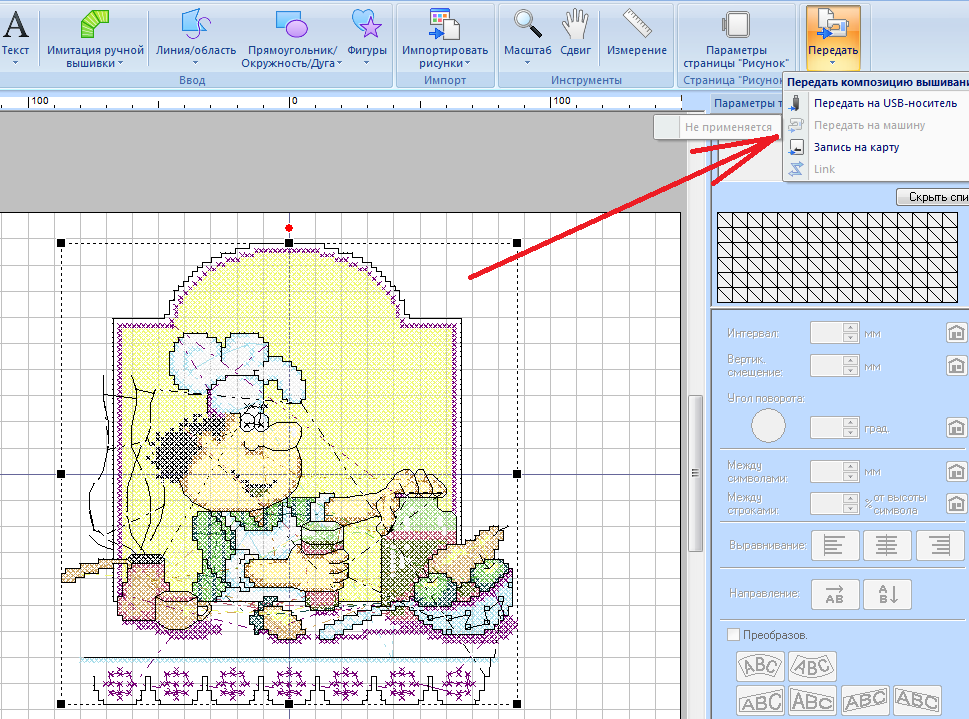Click the top-right selection handle of design
969x719 pixels.
point(517,243)
